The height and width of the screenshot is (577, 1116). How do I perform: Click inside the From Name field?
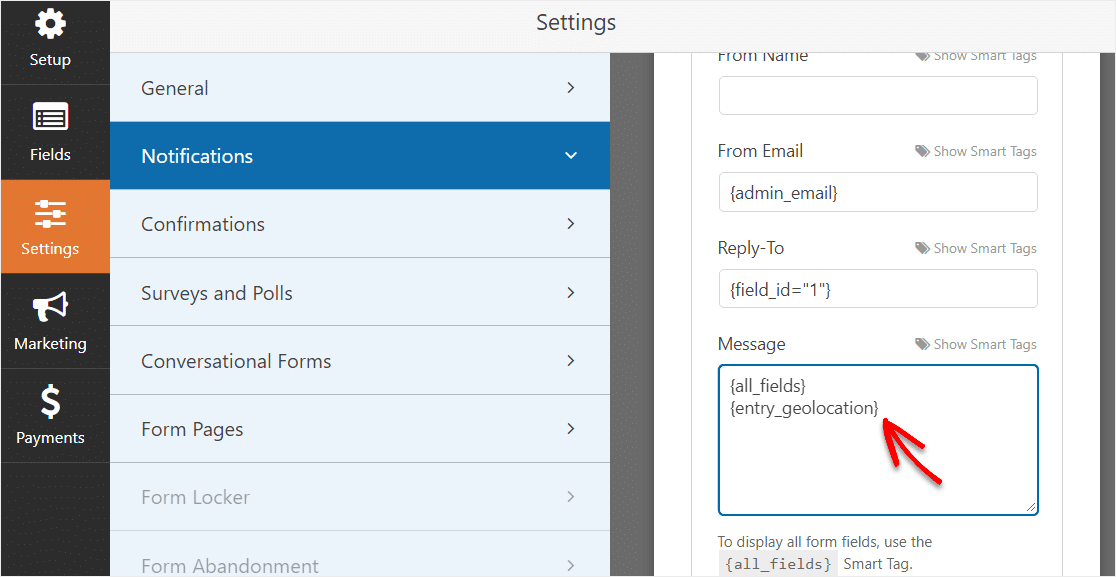[877, 96]
